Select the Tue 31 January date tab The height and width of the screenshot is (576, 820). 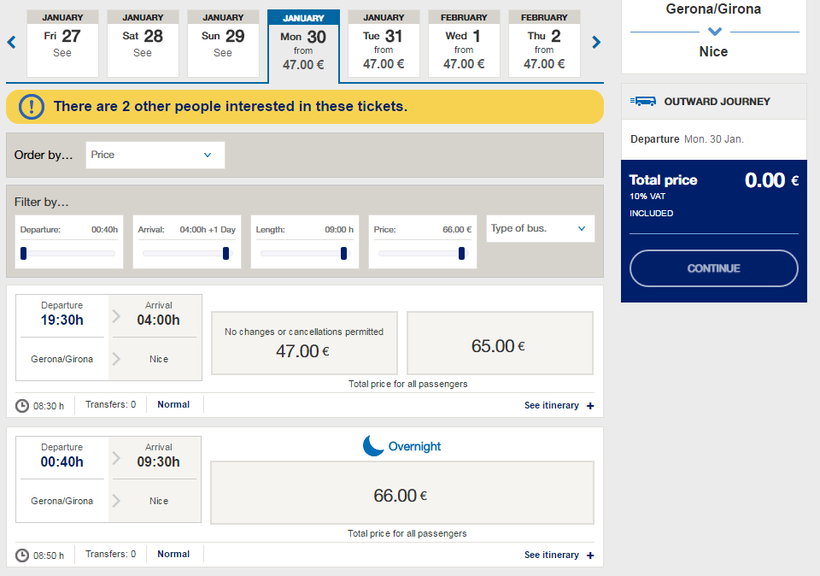click(x=383, y=45)
